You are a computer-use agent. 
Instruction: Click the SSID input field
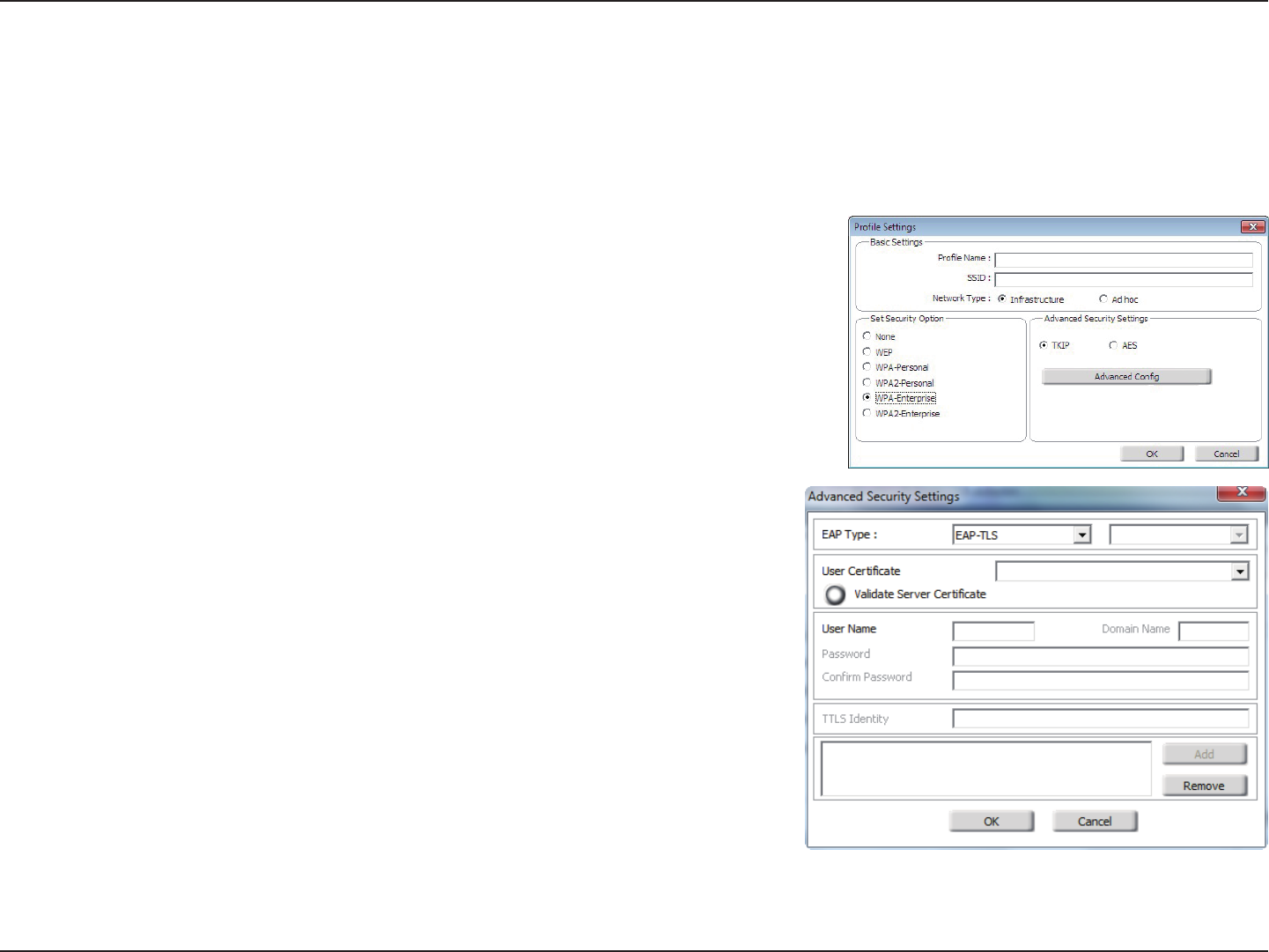1124,279
